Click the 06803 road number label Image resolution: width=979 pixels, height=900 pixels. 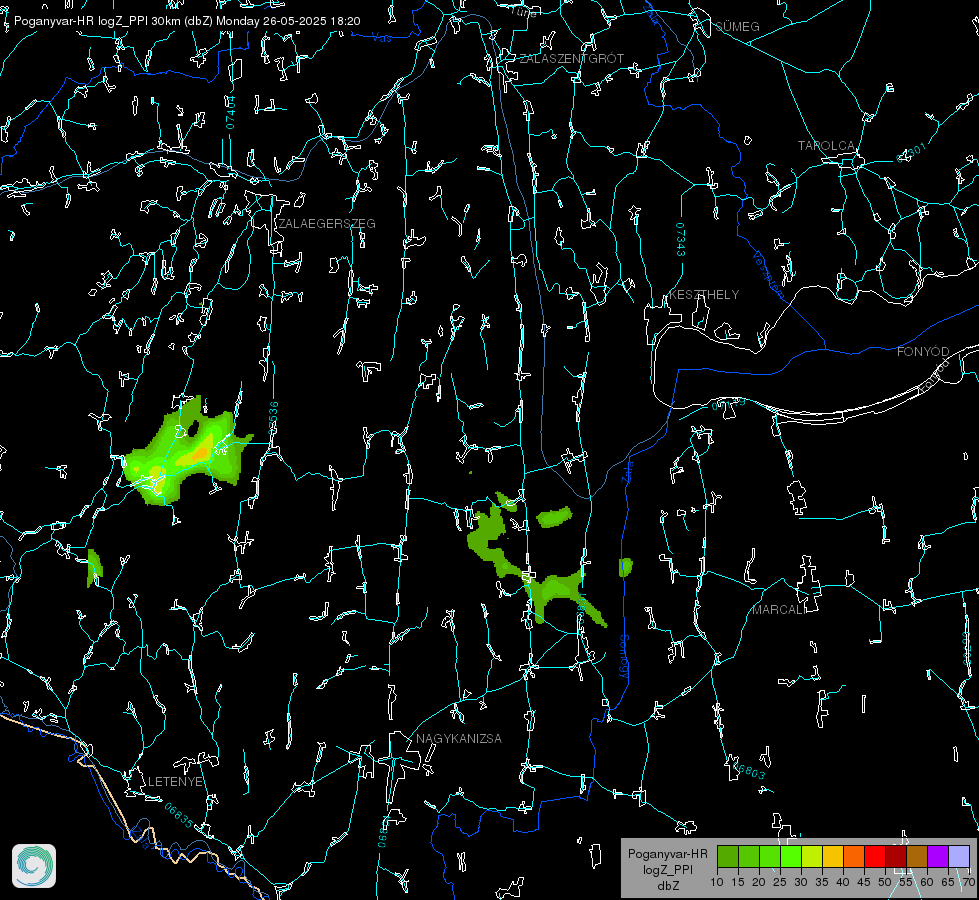coord(750,771)
